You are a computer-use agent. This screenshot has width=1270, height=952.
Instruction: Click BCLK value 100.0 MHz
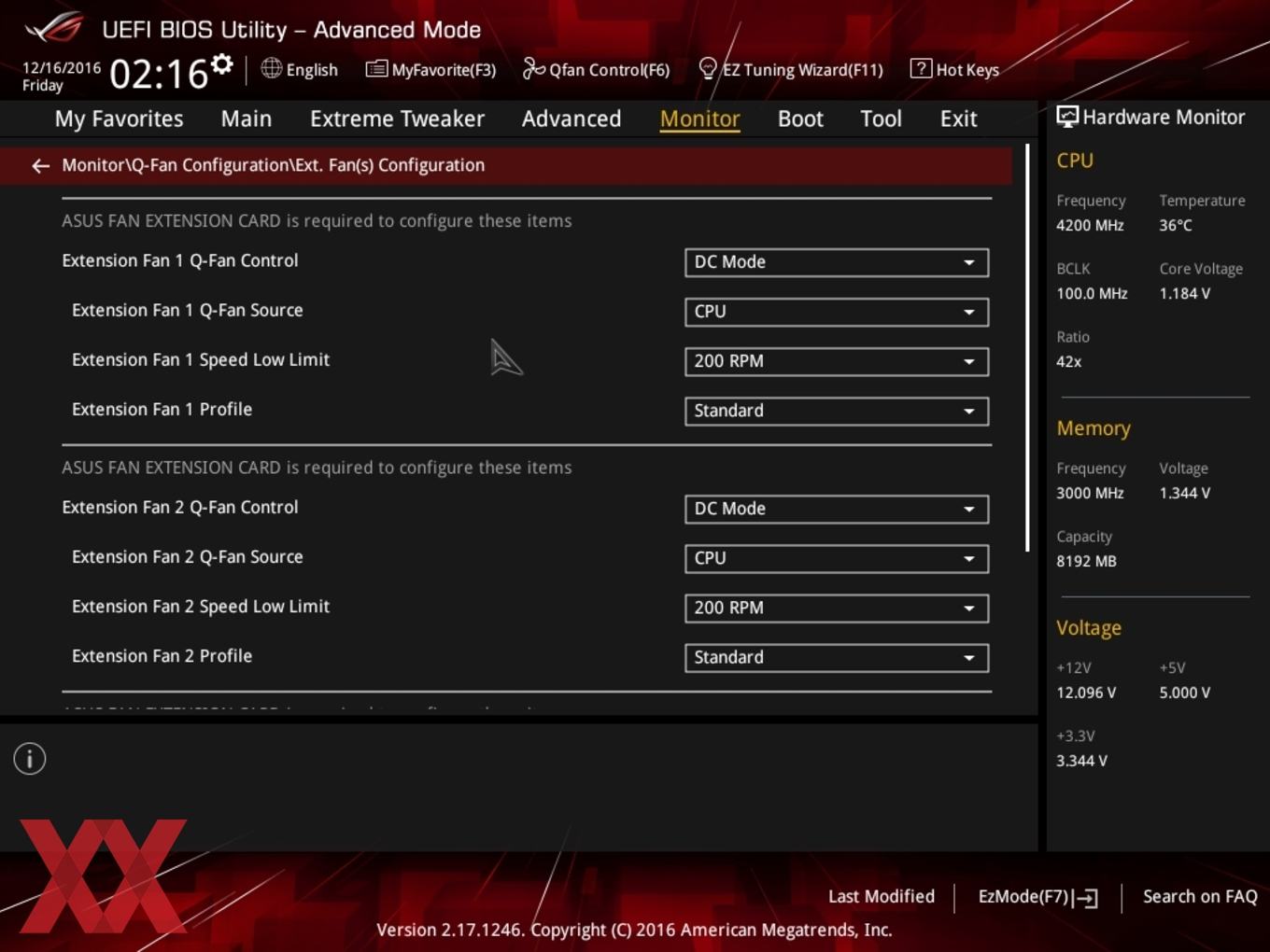pyautogui.click(x=1092, y=294)
